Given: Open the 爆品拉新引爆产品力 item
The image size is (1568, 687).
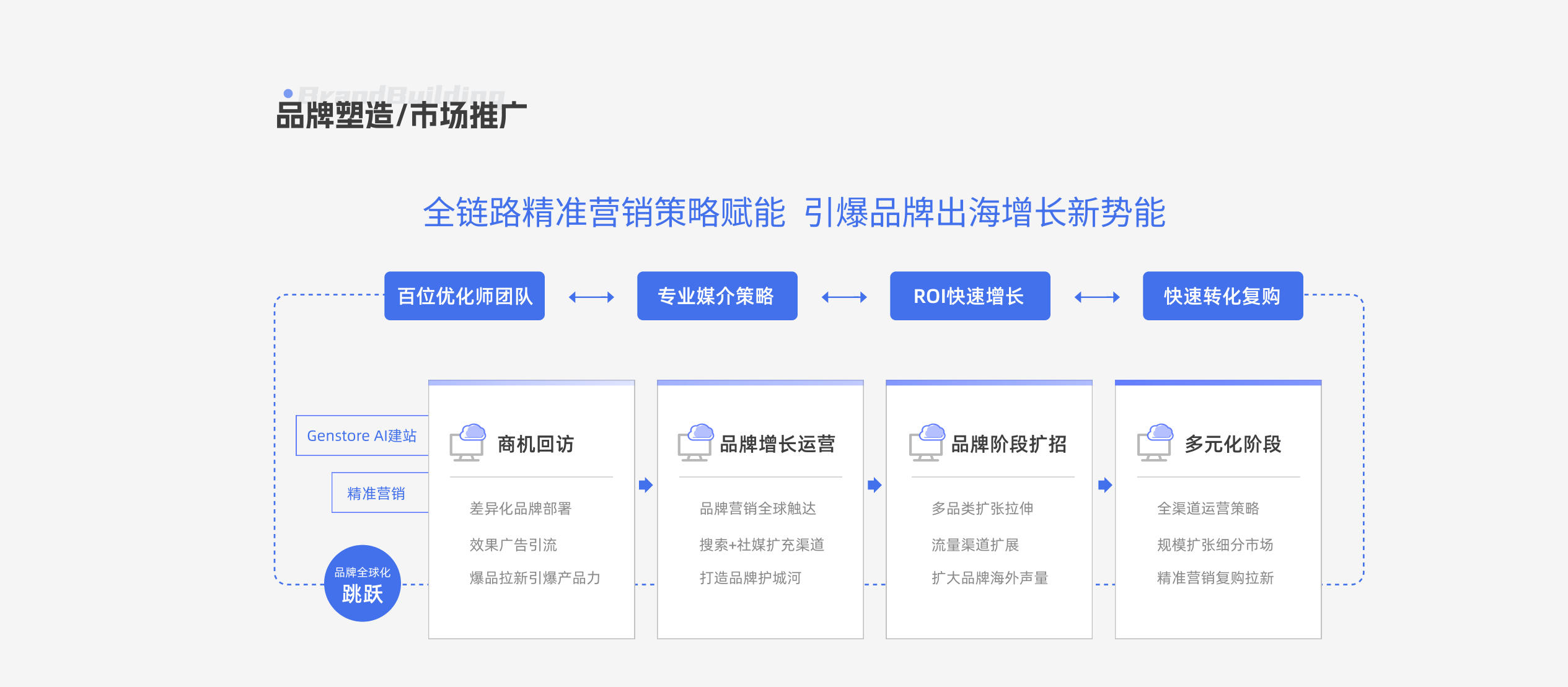Looking at the screenshot, I should point(535,578).
